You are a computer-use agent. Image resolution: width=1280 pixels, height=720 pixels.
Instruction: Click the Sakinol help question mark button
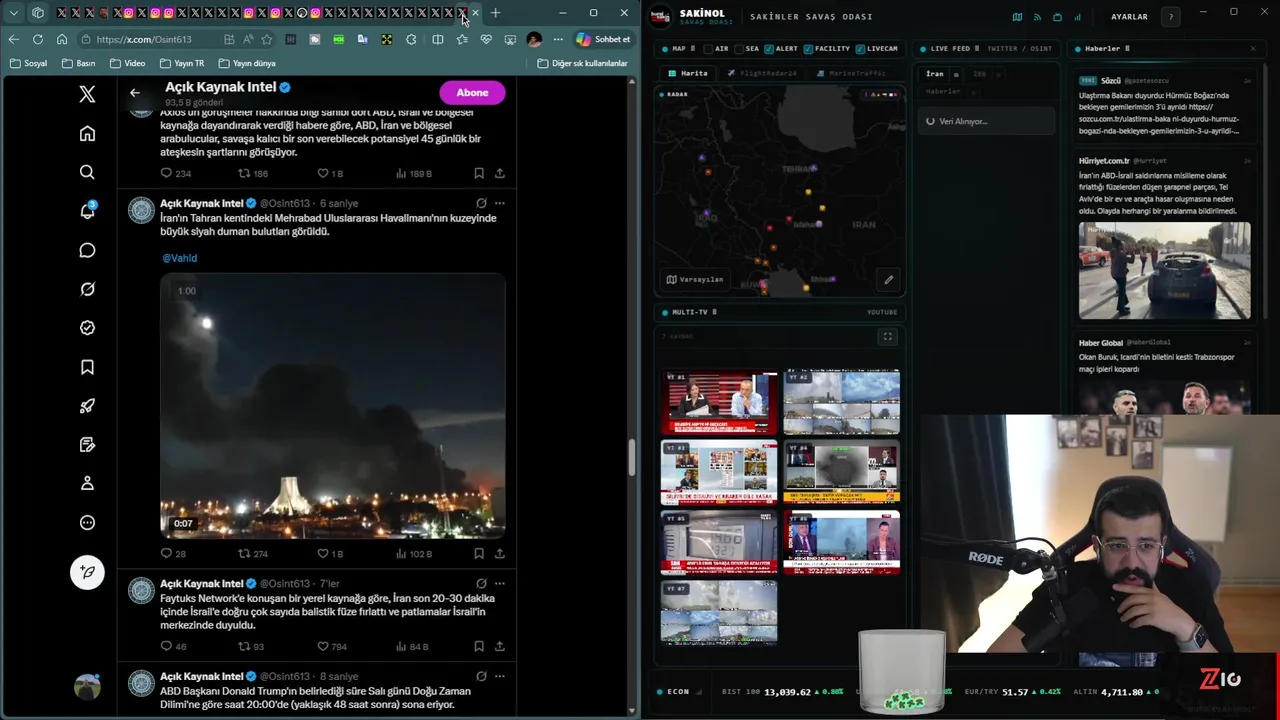tap(1171, 17)
